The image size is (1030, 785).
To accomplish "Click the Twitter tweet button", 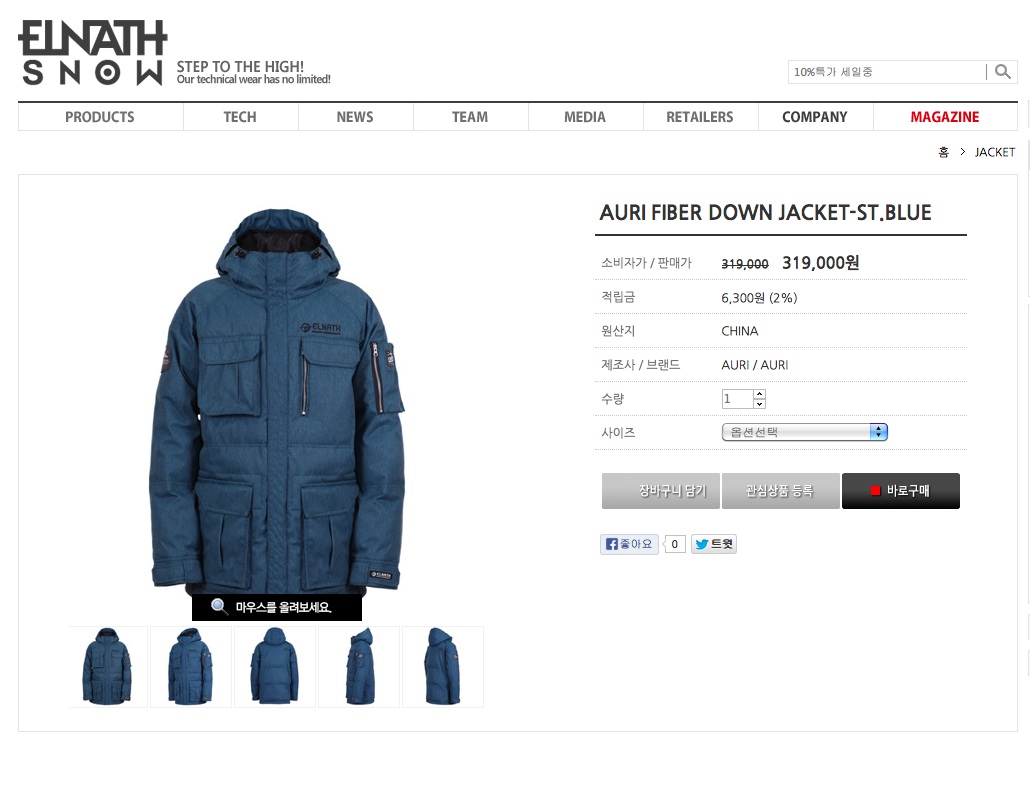I will coord(713,544).
